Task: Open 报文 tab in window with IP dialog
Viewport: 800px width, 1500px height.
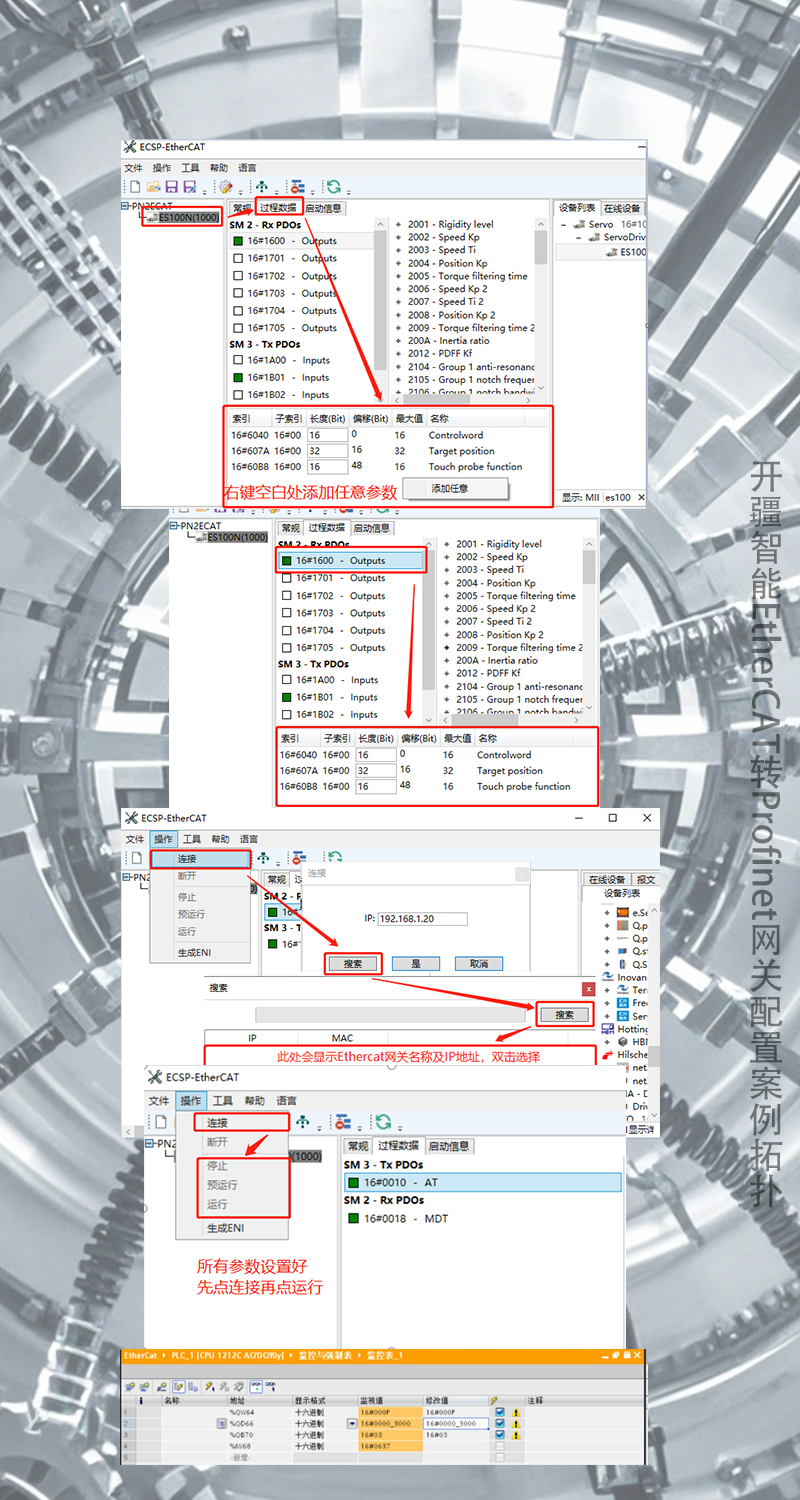Action: coord(646,880)
